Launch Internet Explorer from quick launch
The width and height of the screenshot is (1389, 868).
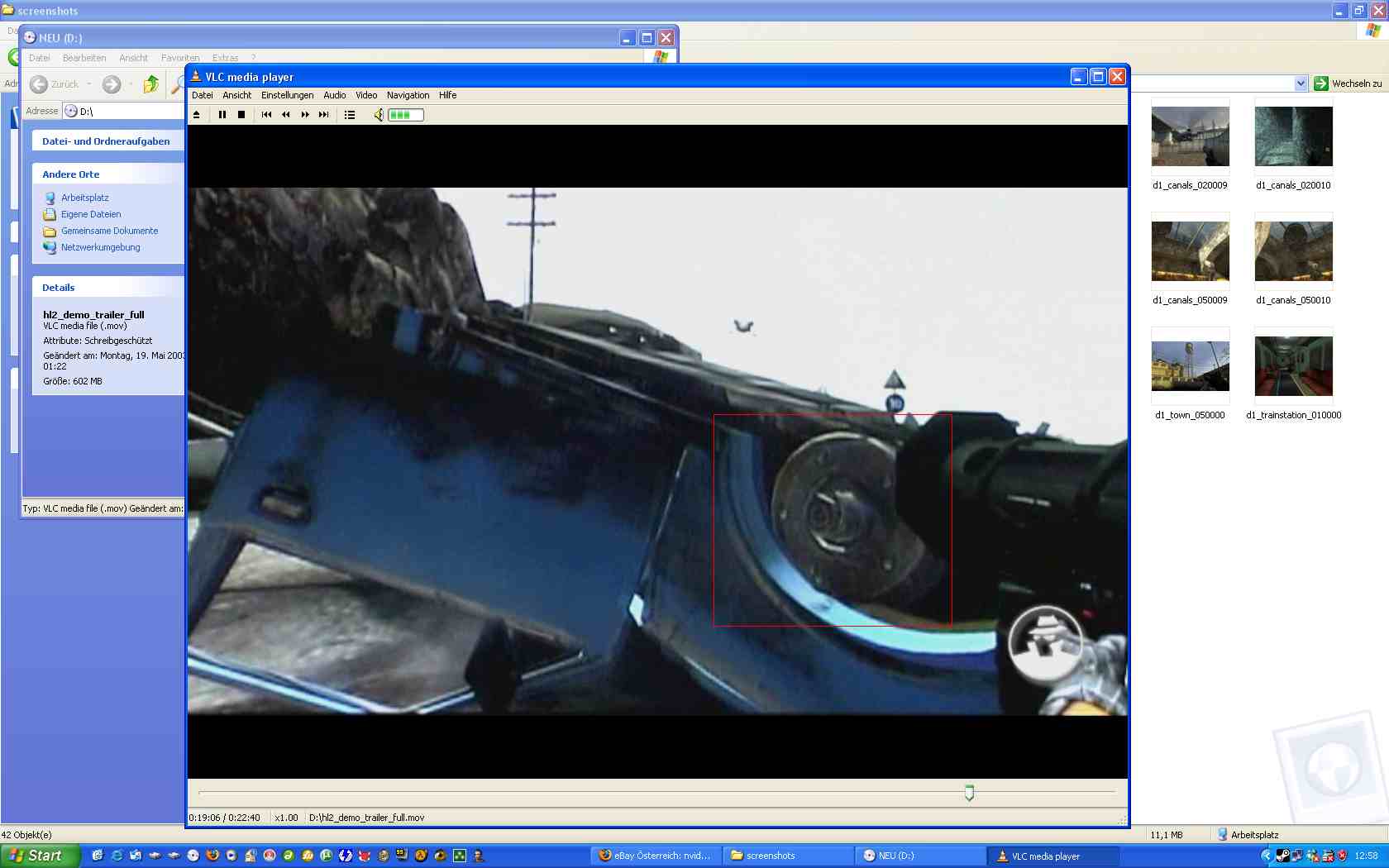pos(117,856)
